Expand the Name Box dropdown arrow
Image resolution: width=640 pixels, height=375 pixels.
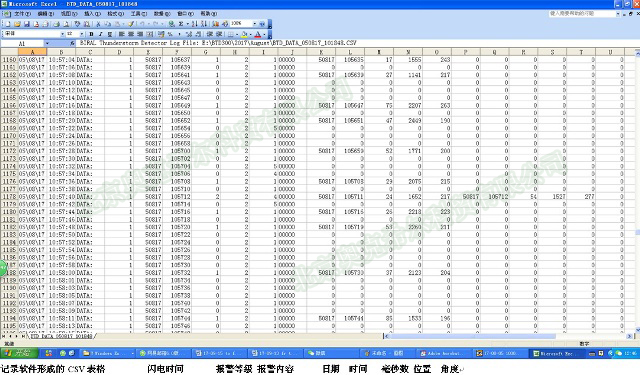47,43
